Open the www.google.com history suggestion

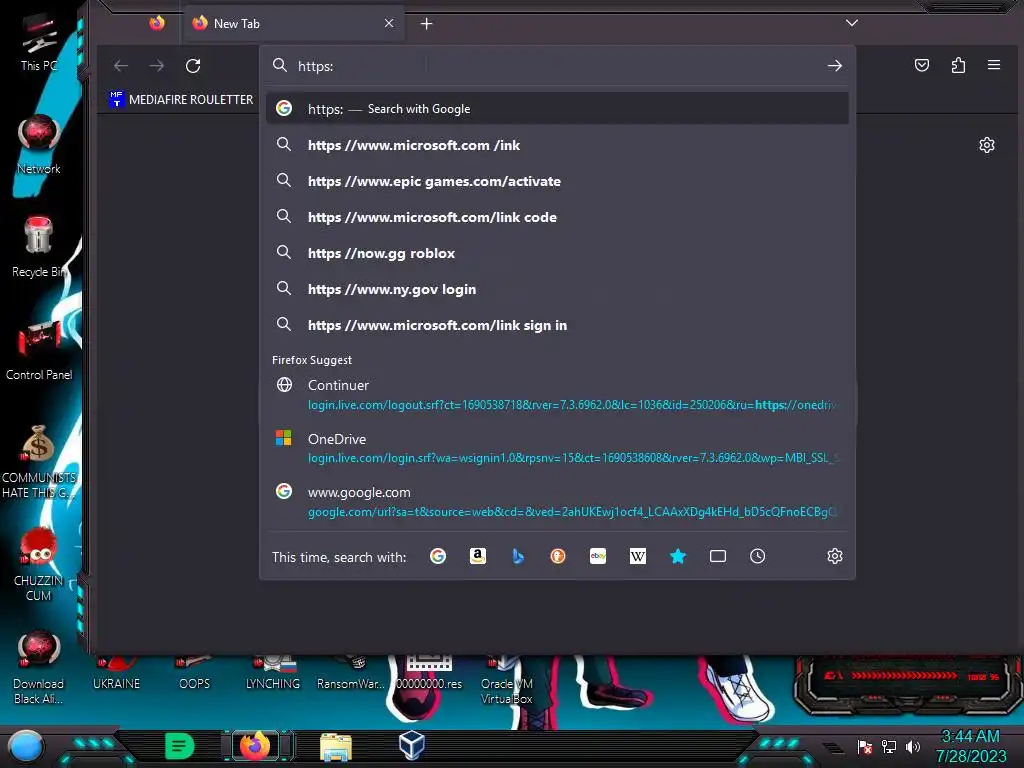point(557,502)
